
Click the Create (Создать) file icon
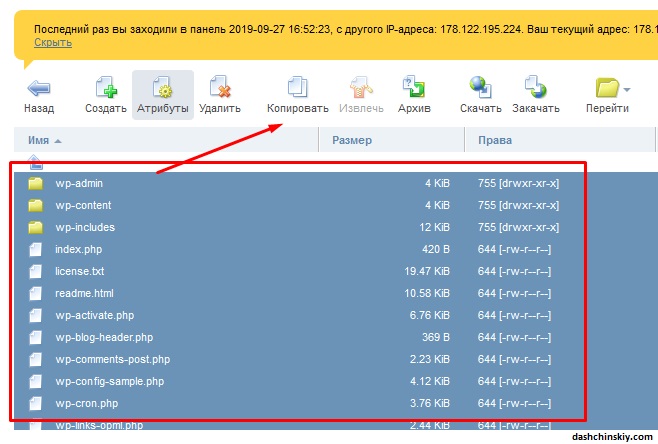[105, 88]
